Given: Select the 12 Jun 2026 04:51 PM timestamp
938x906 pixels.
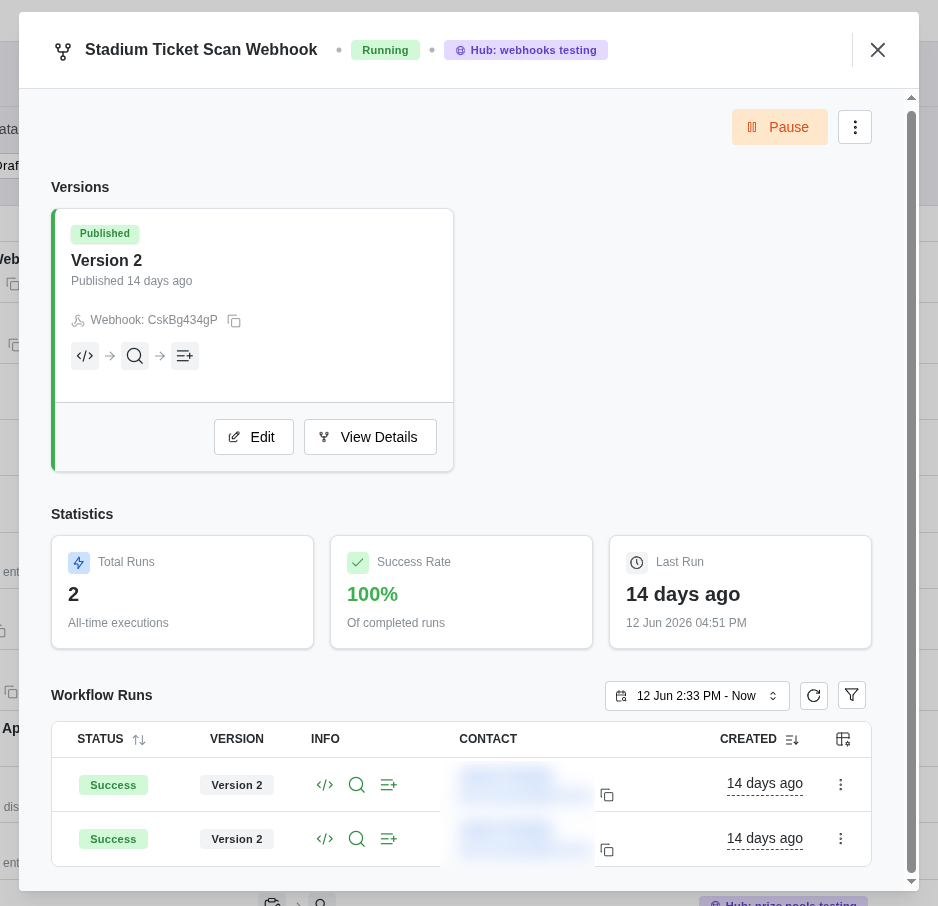Looking at the screenshot, I should pyautogui.click(x=686, y=623).
